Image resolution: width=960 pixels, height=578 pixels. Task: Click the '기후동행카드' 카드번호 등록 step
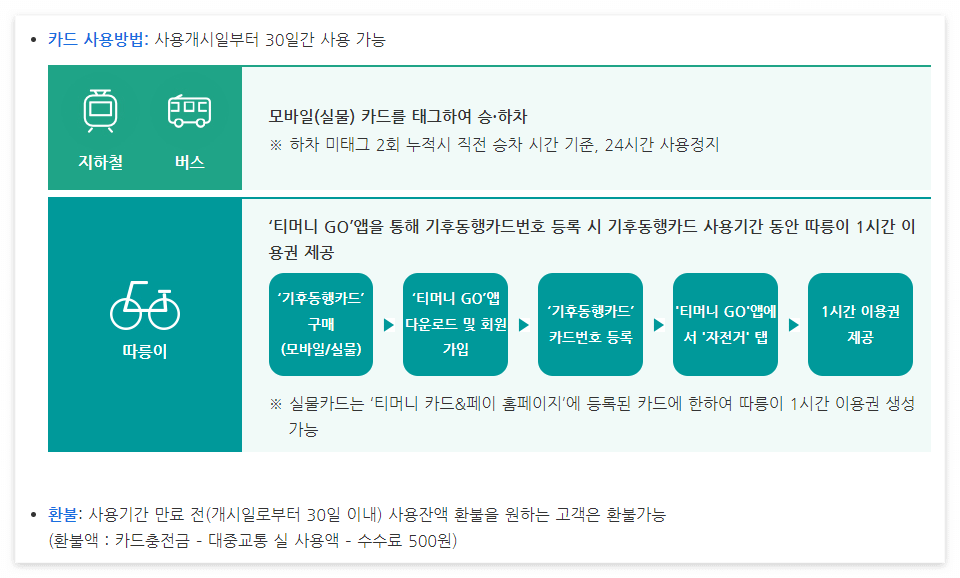(x=590, y=324)
